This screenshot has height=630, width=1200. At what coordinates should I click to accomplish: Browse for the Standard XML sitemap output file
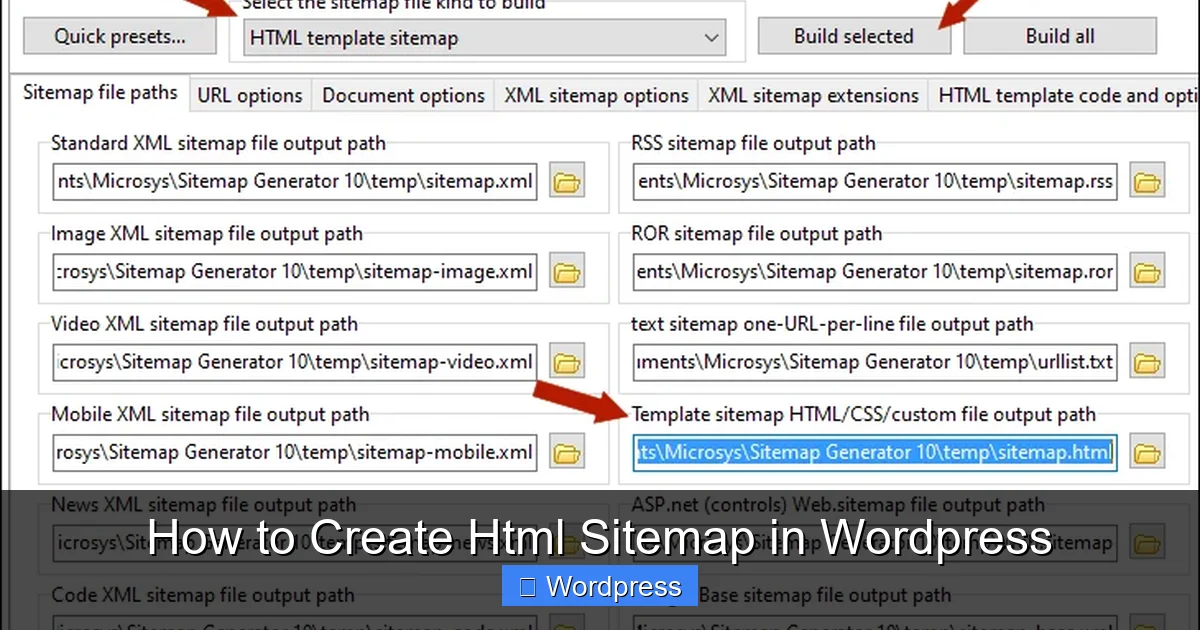[566, 181]
